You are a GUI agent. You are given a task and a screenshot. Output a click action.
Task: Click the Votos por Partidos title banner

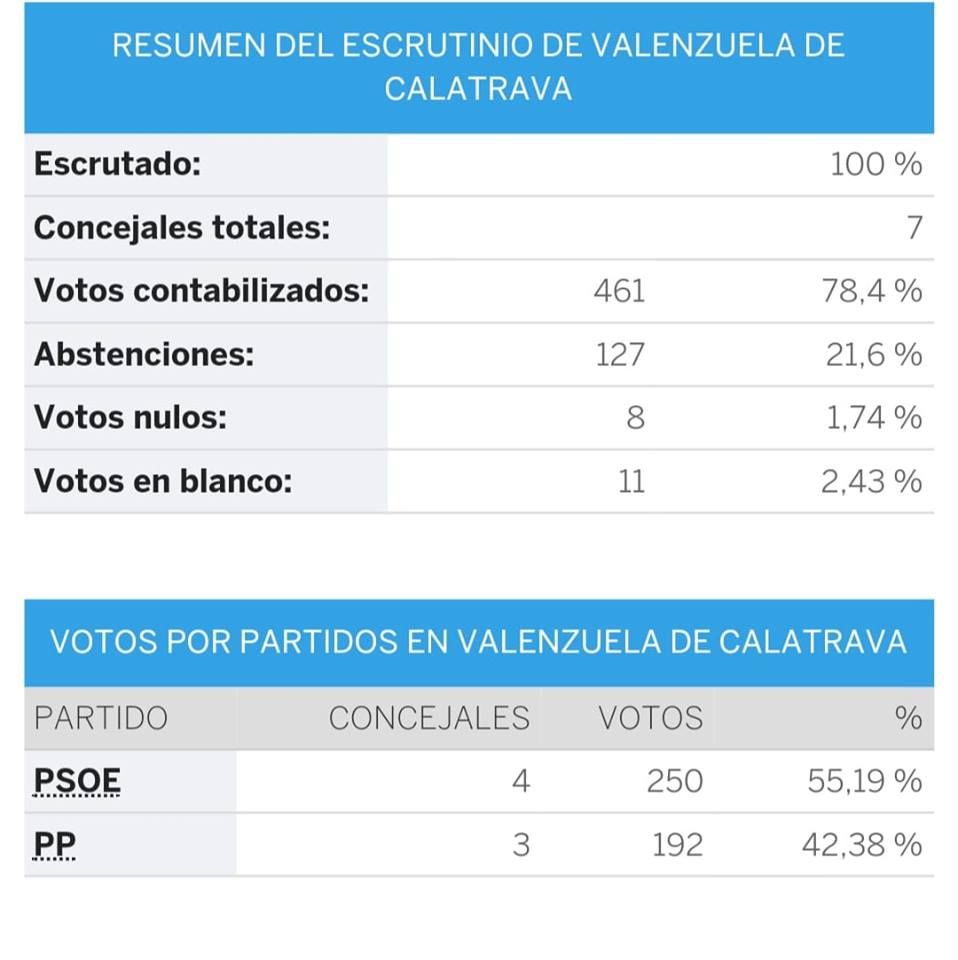(x=478, y=641)
